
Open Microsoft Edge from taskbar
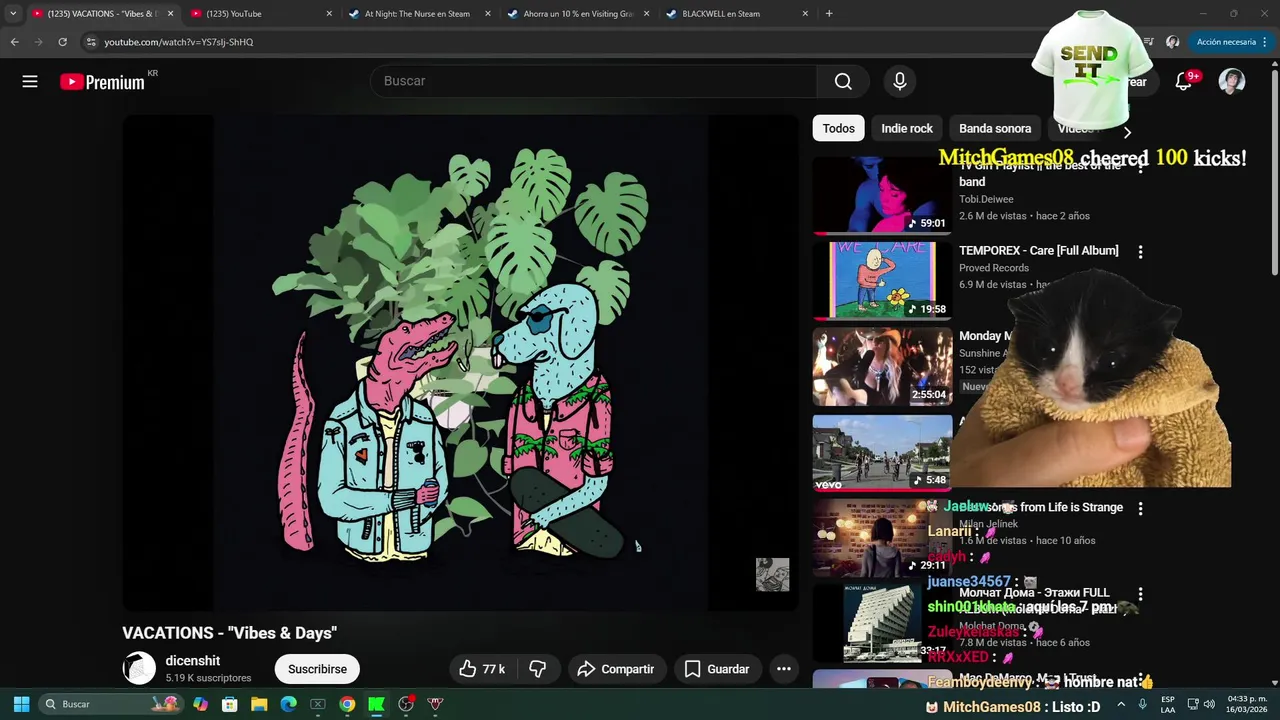[x=288, y=704]
